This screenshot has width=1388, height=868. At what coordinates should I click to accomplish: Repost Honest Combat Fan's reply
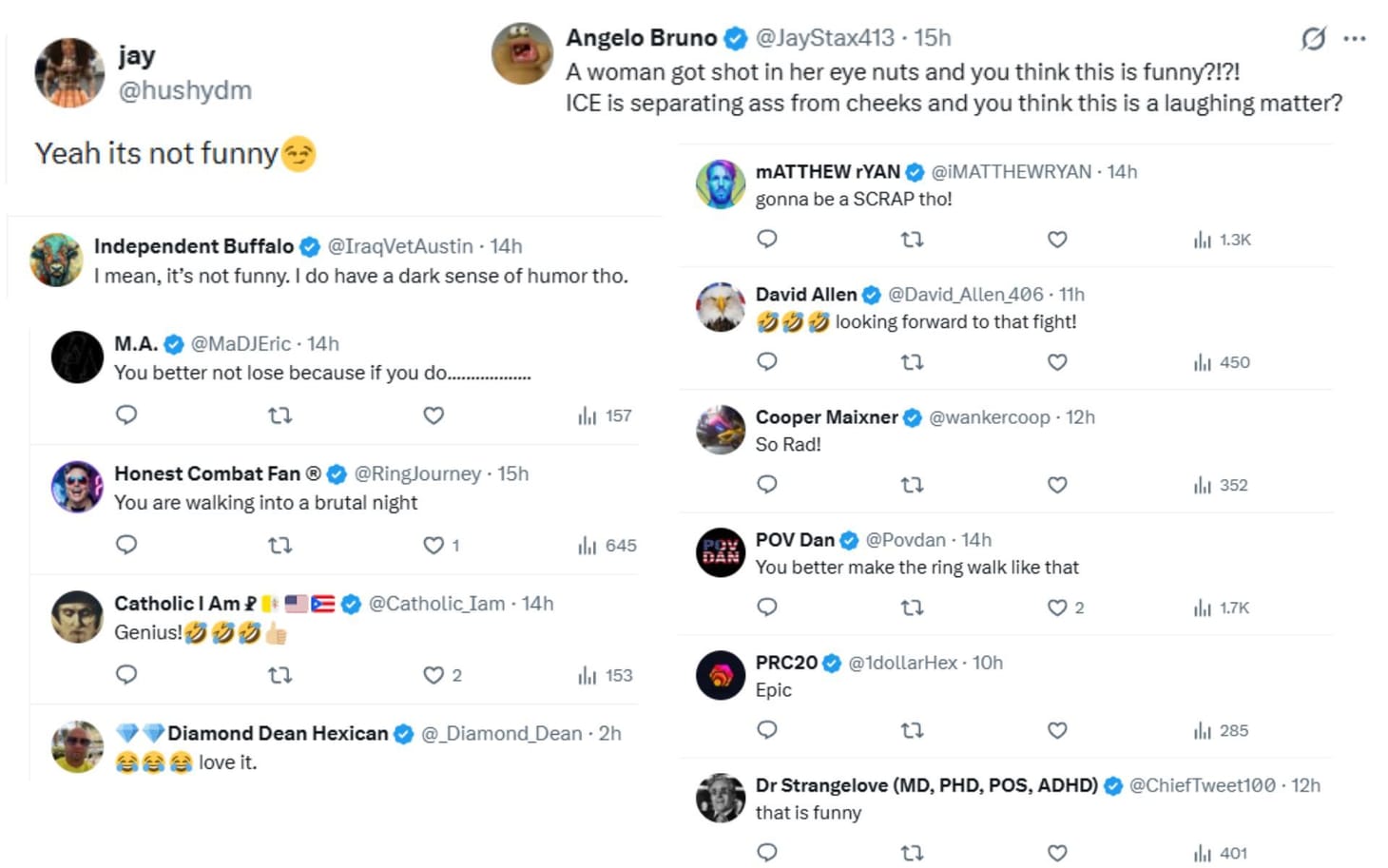coord(280,546)
